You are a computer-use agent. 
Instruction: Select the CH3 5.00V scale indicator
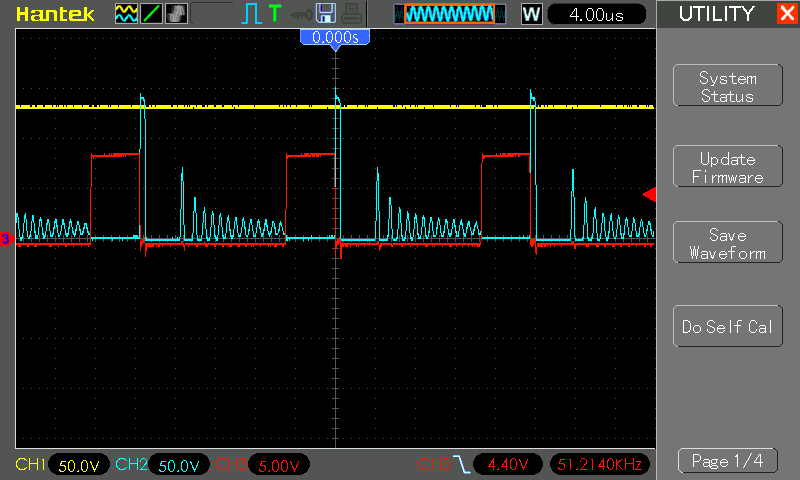(279, 465)
